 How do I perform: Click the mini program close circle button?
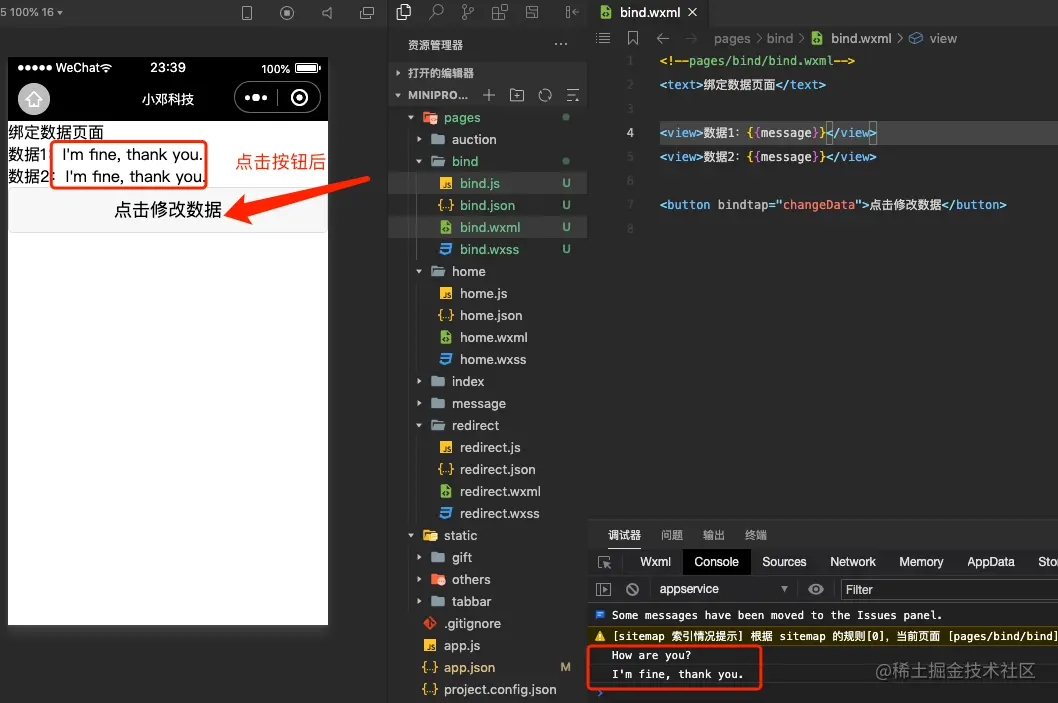[x=300, y=98]
